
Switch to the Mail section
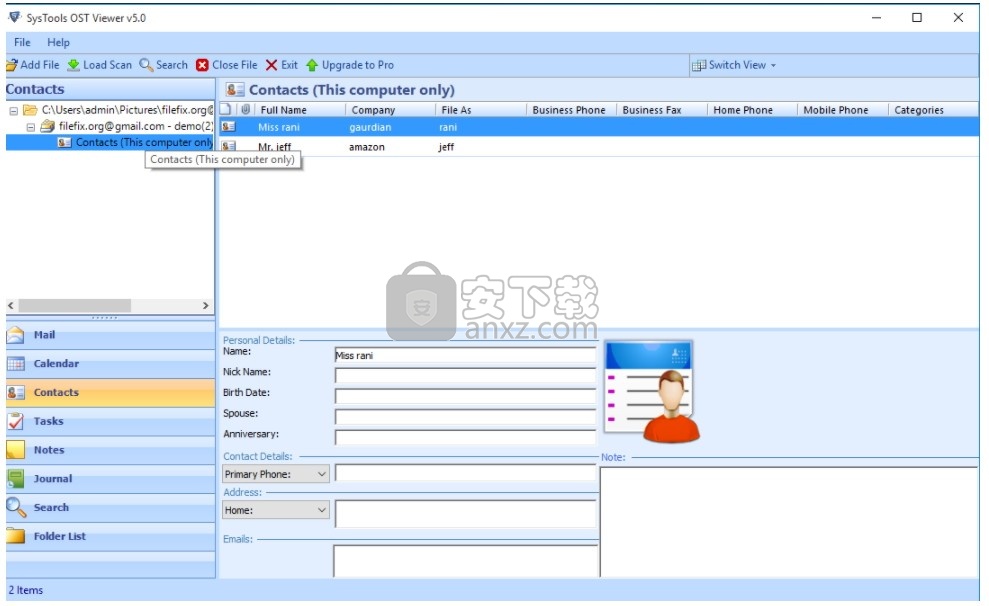110,335
